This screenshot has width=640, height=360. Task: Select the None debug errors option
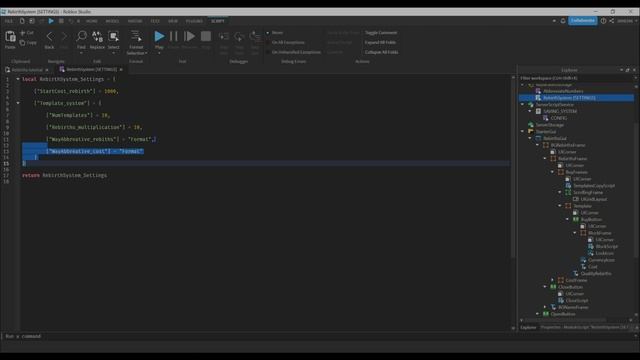click(x=277, y=33)
